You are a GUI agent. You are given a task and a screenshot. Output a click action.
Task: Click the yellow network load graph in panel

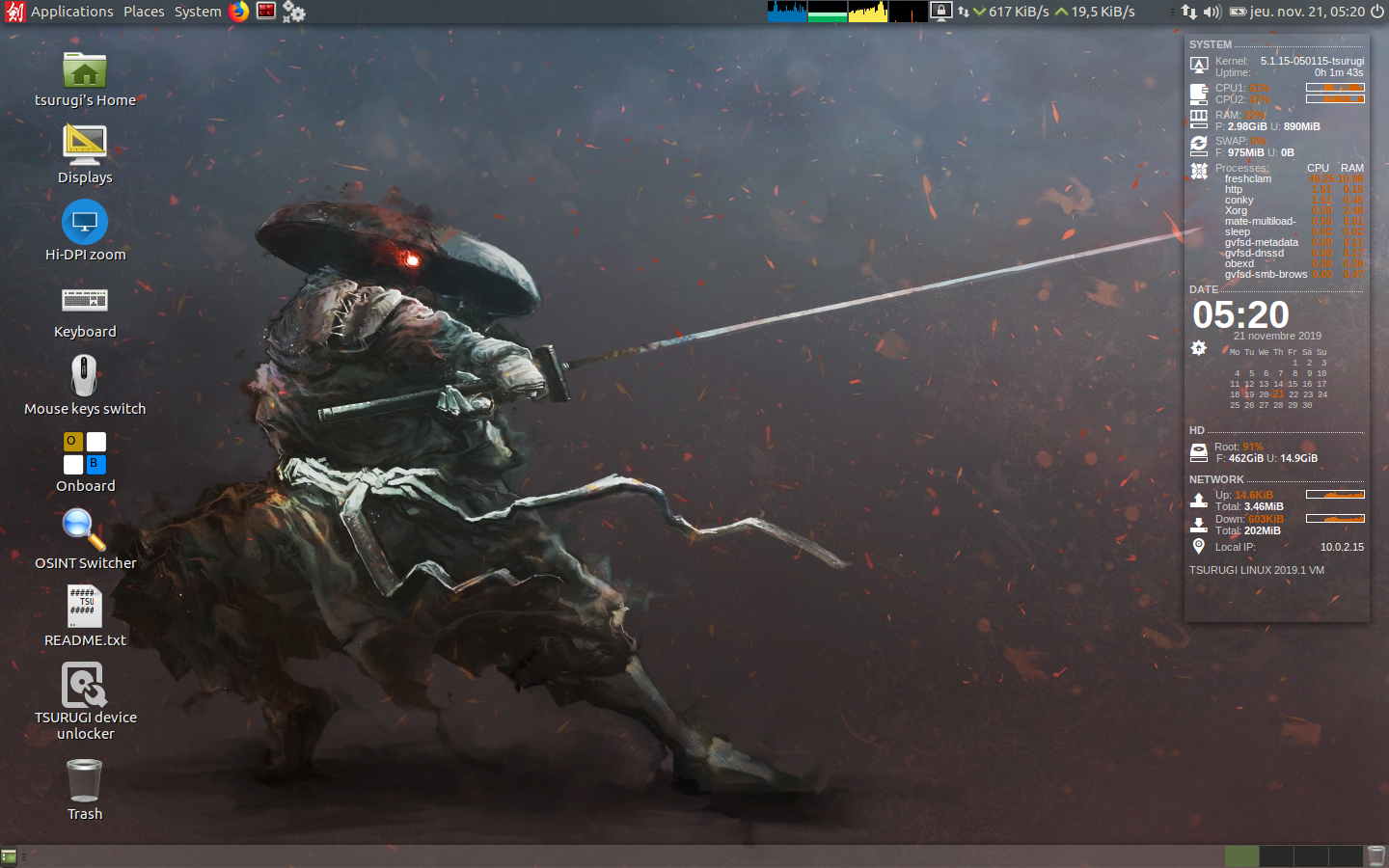point(868,12)
